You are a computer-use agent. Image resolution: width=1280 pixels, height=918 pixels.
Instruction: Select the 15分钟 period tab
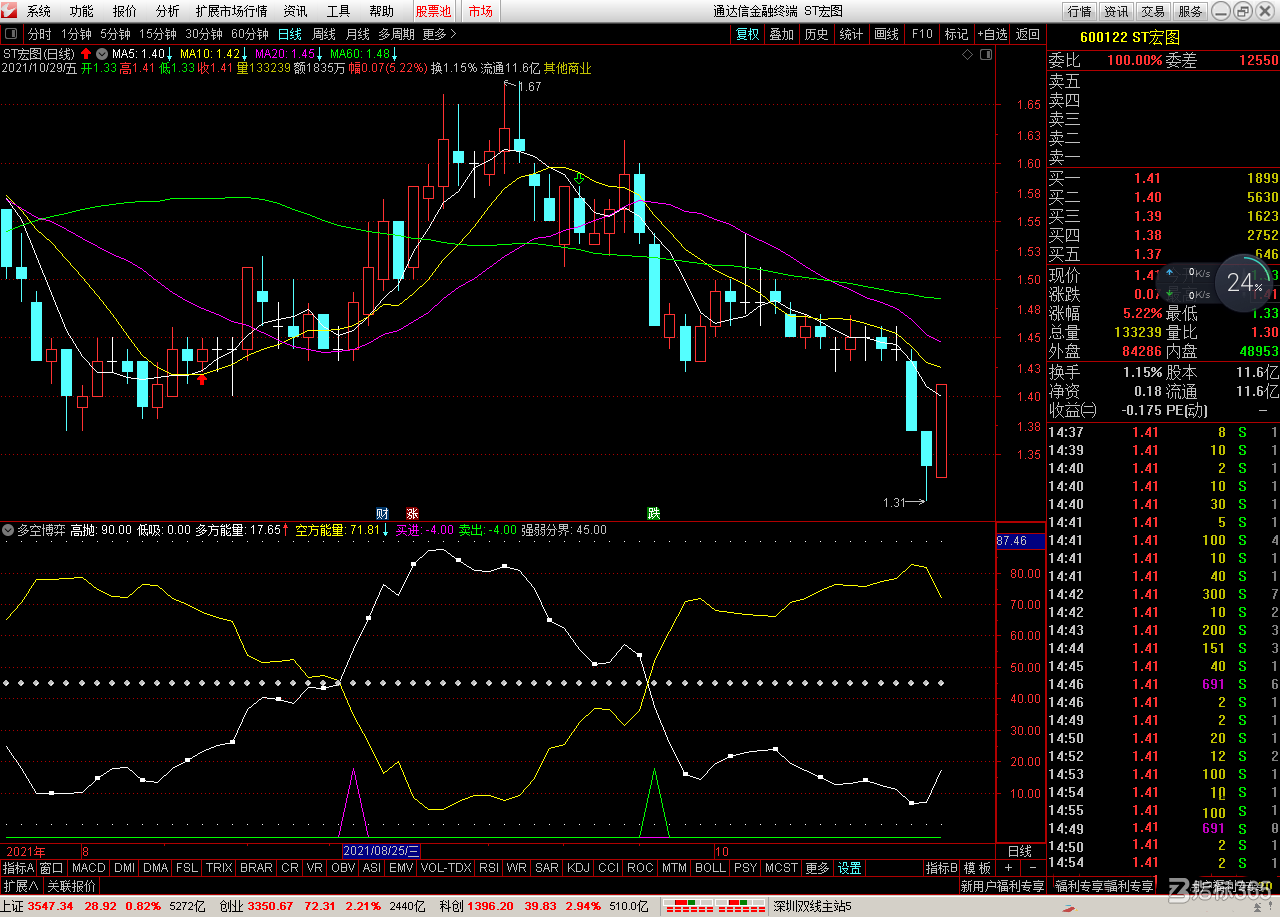pos(158,34)
